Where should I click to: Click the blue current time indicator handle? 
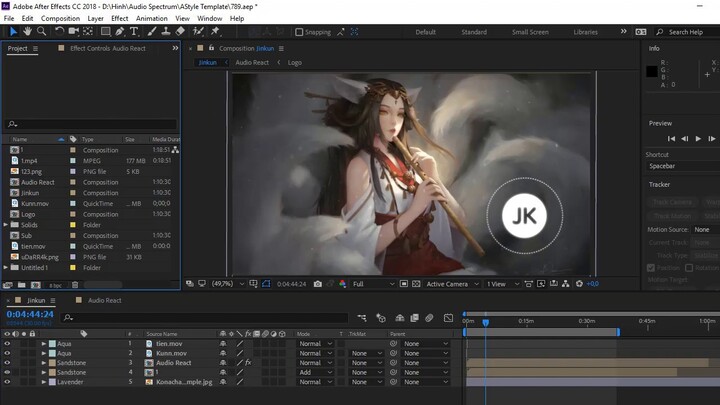[485, 323]
